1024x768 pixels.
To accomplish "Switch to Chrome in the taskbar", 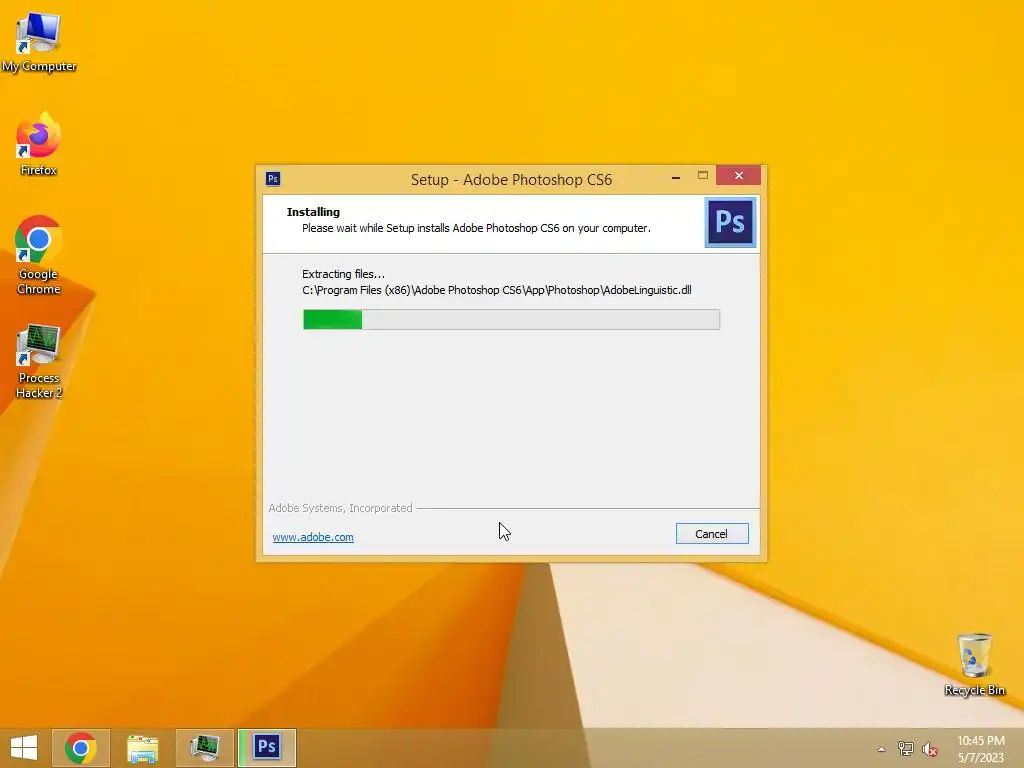I will point(81,748).
